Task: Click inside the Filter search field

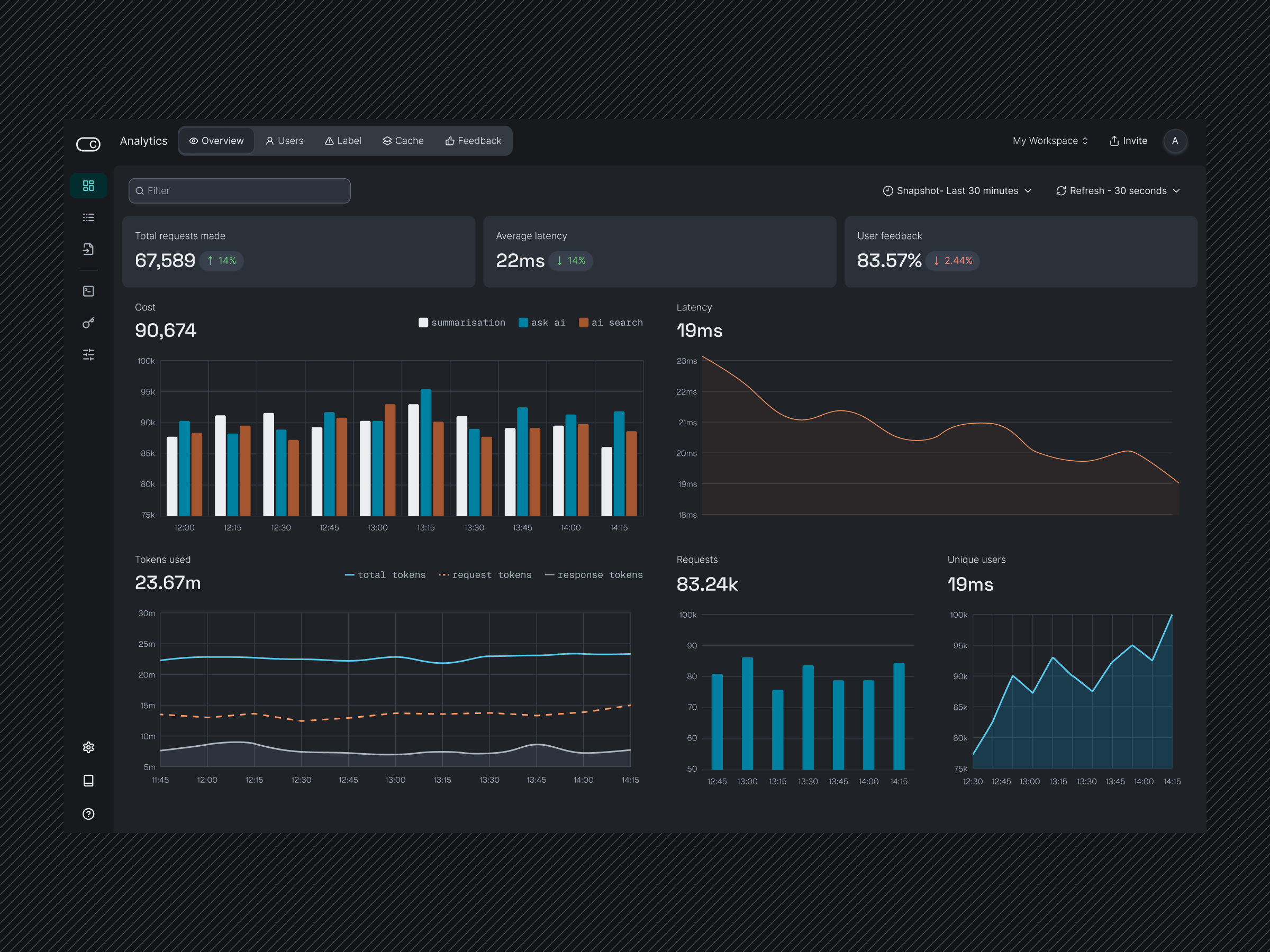Action: tap(239, 190)
